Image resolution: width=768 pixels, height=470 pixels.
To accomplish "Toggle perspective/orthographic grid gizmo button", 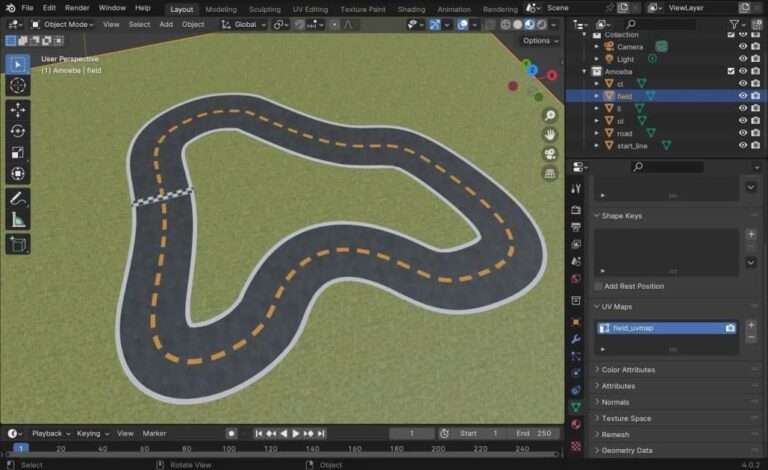I will point(550,174).
